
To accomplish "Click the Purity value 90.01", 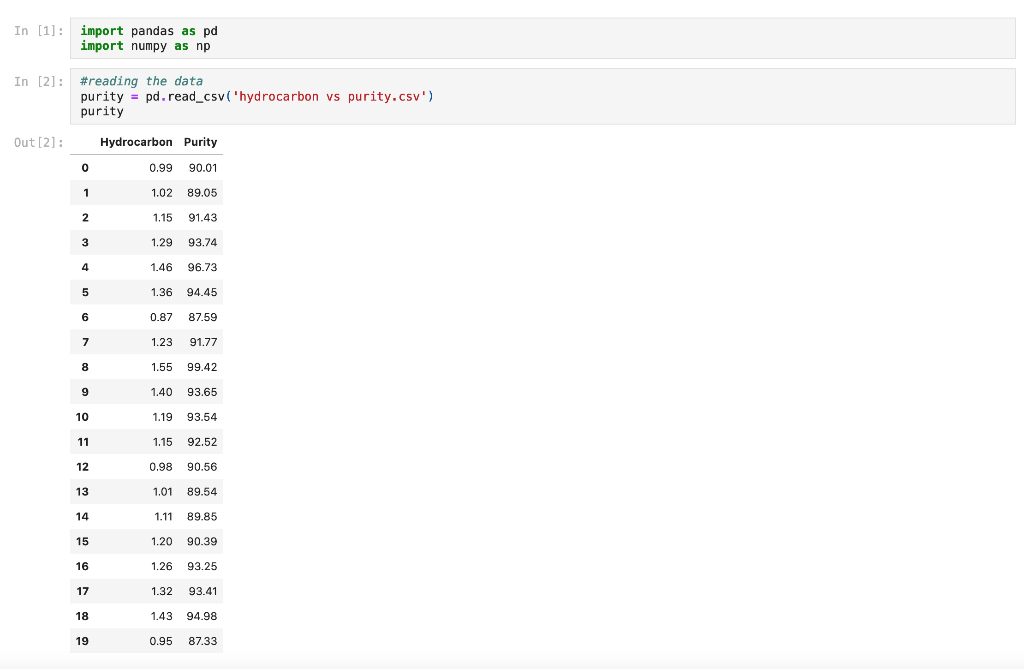I will pyautogui.click(x=199, y=167).
